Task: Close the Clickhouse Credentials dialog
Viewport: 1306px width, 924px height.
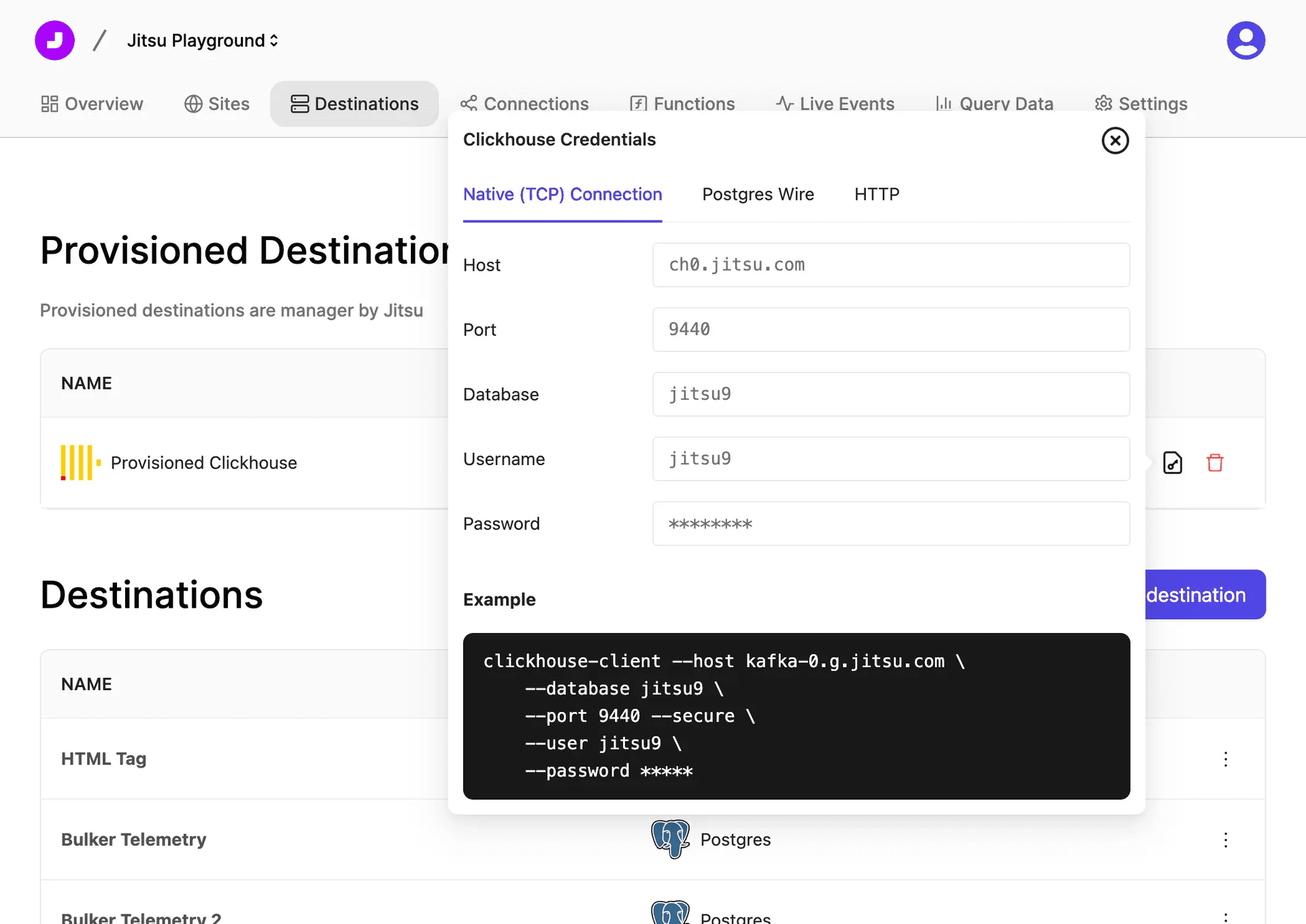Action: click(1115, 141)
